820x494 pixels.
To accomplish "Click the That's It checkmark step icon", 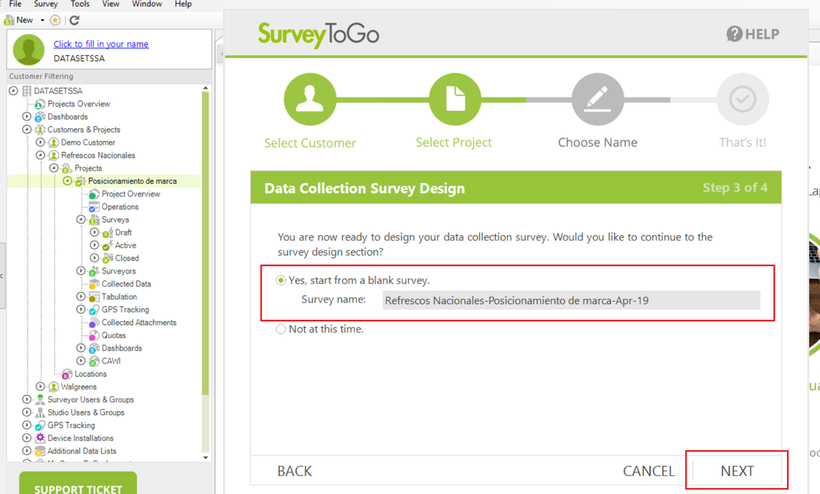I will pyautogui.click(x=743, y=99).
